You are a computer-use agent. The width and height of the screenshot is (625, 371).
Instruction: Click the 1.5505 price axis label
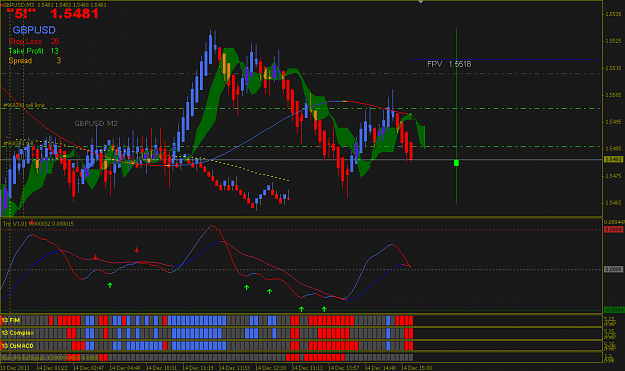613,95
